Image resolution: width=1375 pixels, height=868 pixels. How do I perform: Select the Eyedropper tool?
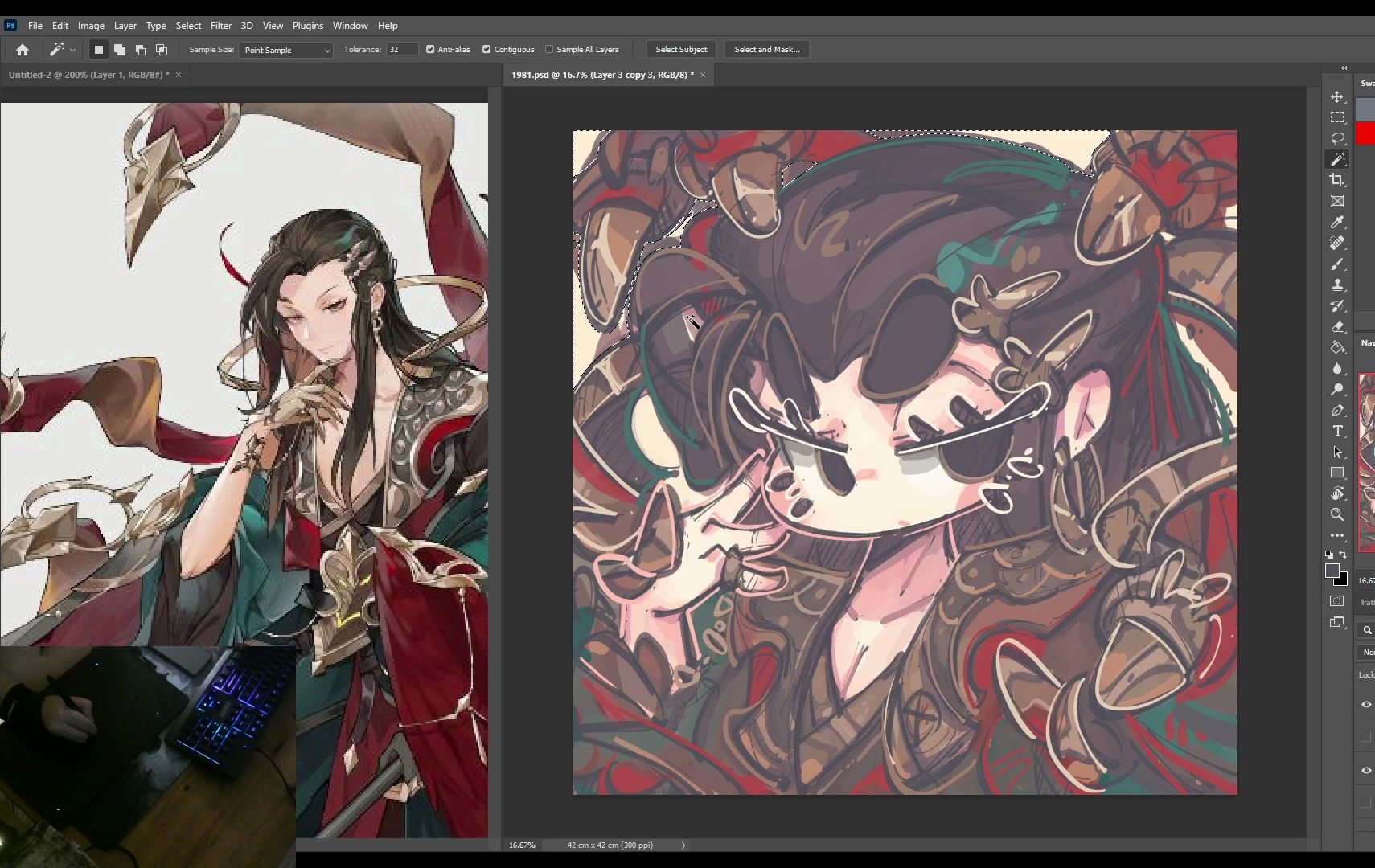(x=1337, y=222)
